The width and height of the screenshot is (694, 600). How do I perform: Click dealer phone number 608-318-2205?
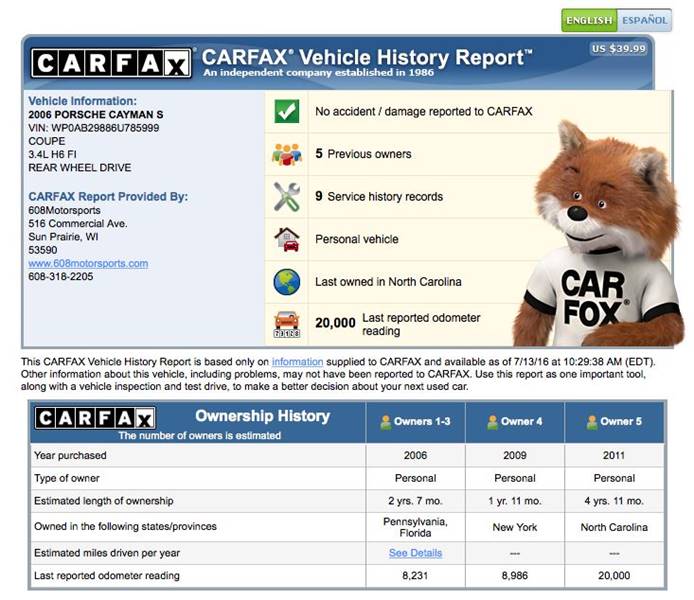pyautogui.click(x=61, y=277)
